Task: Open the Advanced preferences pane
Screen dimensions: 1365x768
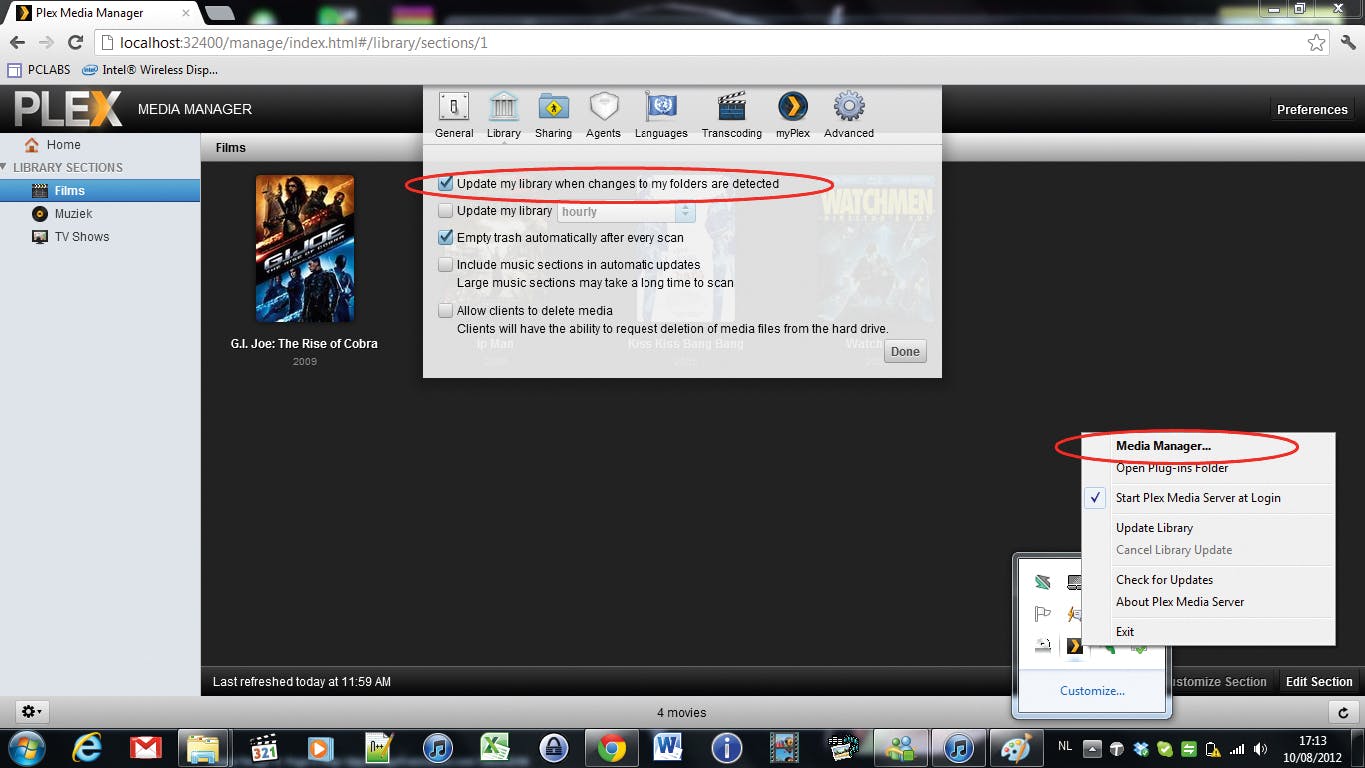Action: [849, 115]
